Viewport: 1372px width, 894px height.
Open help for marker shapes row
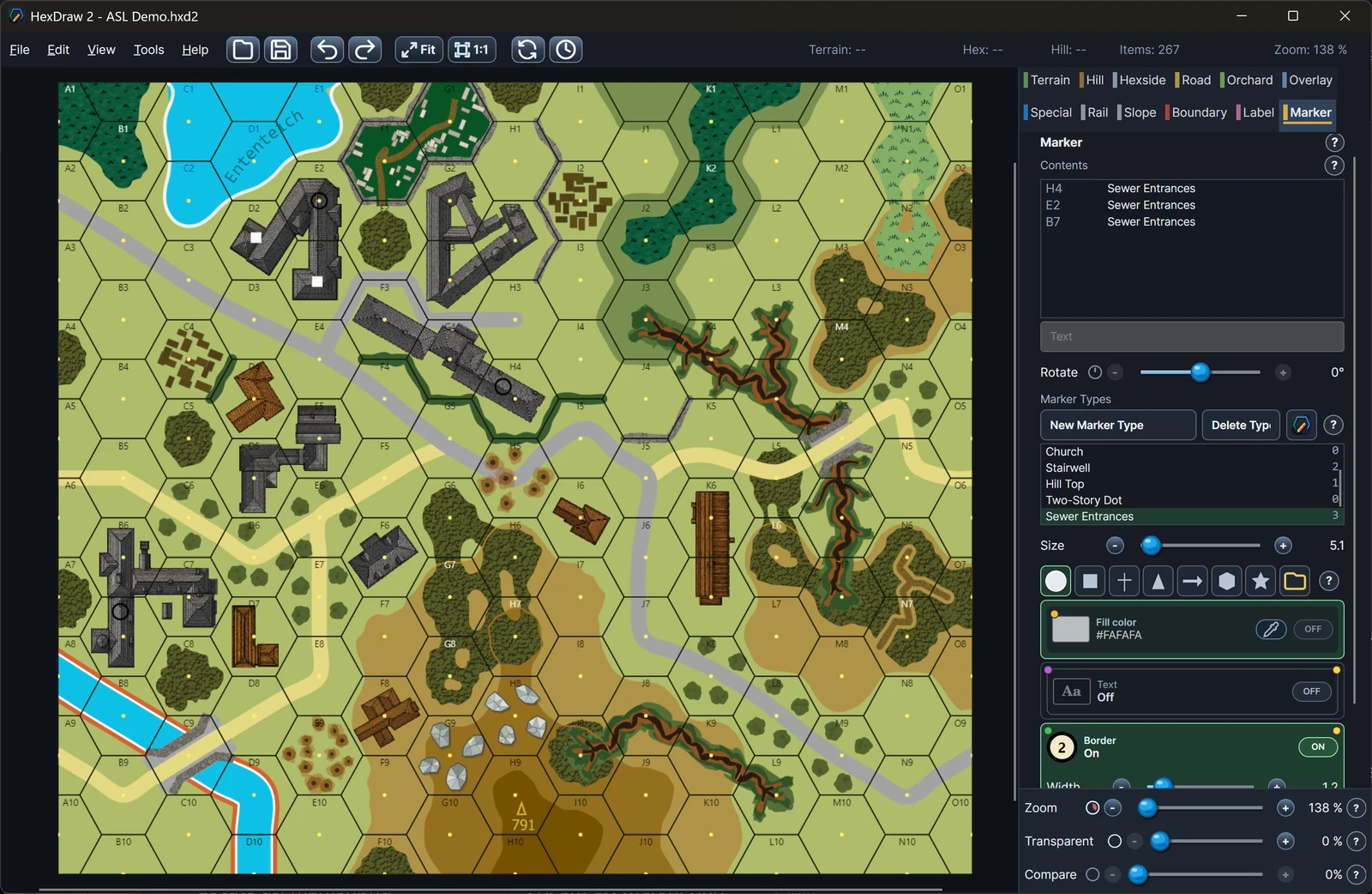coord(1329,581)
